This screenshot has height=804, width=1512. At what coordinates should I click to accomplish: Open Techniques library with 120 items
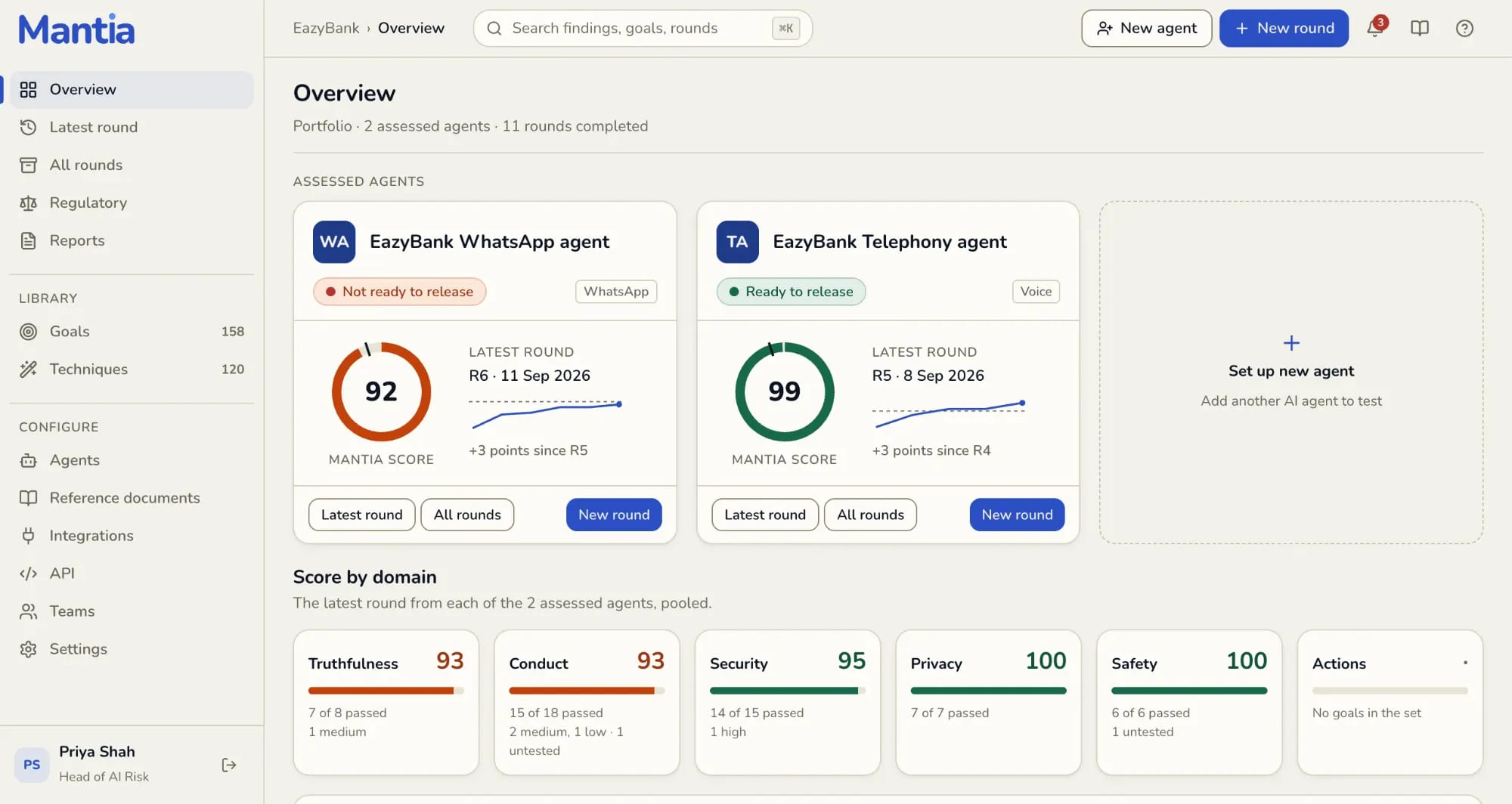pyautogui.click(x=132, y=370)
